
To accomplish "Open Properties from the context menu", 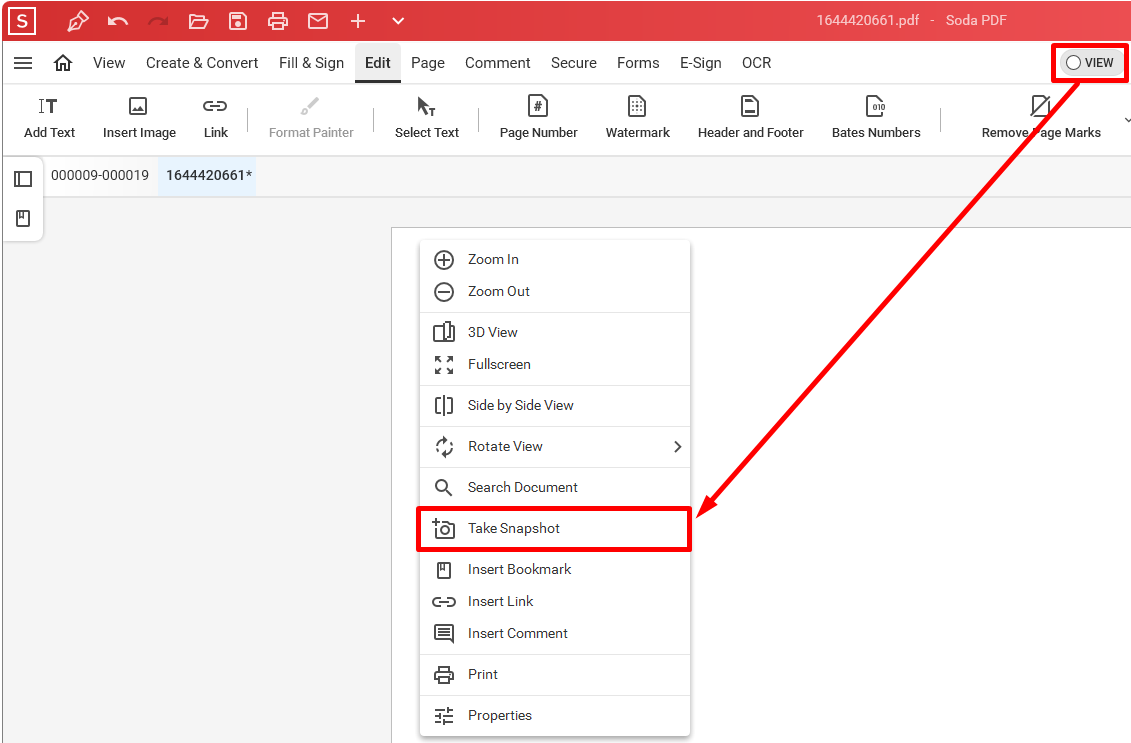I will click(x=555, y=716).
